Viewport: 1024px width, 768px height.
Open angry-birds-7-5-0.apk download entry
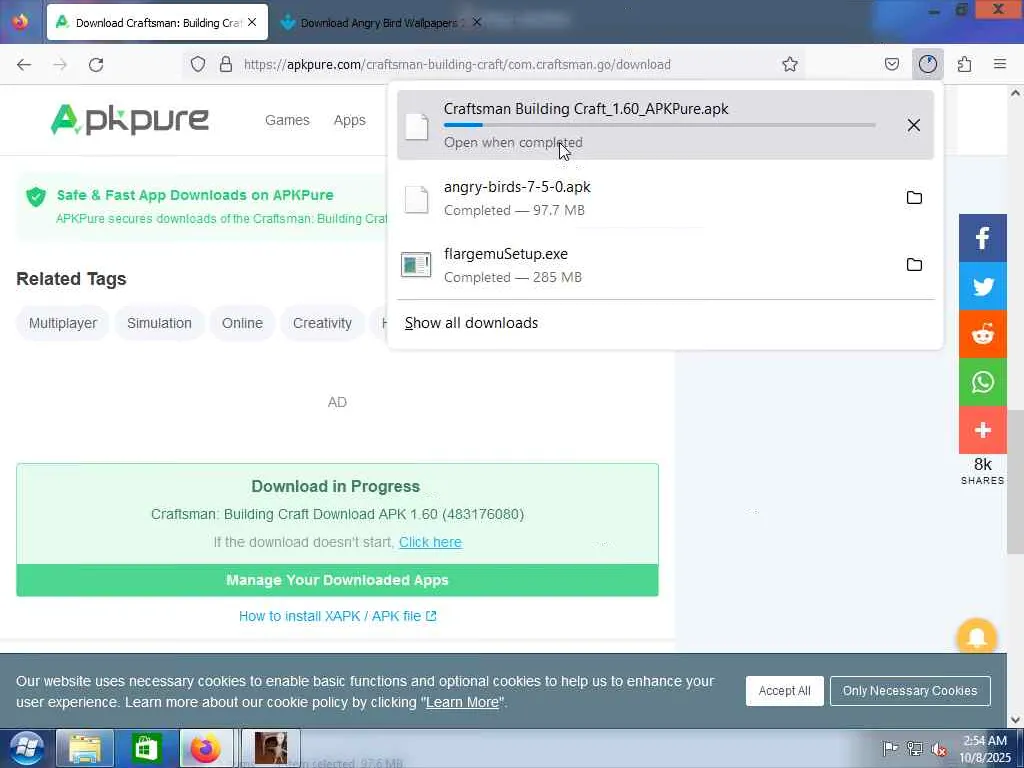tap(665, 198)
